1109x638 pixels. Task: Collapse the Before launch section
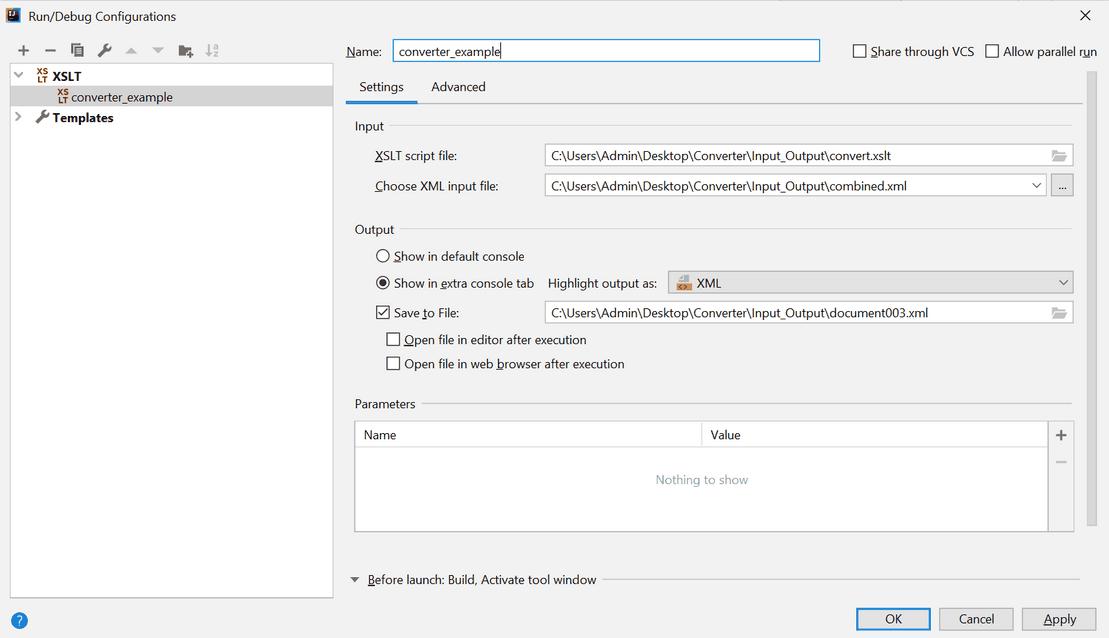pyautogui.click(x=355, y=580)
